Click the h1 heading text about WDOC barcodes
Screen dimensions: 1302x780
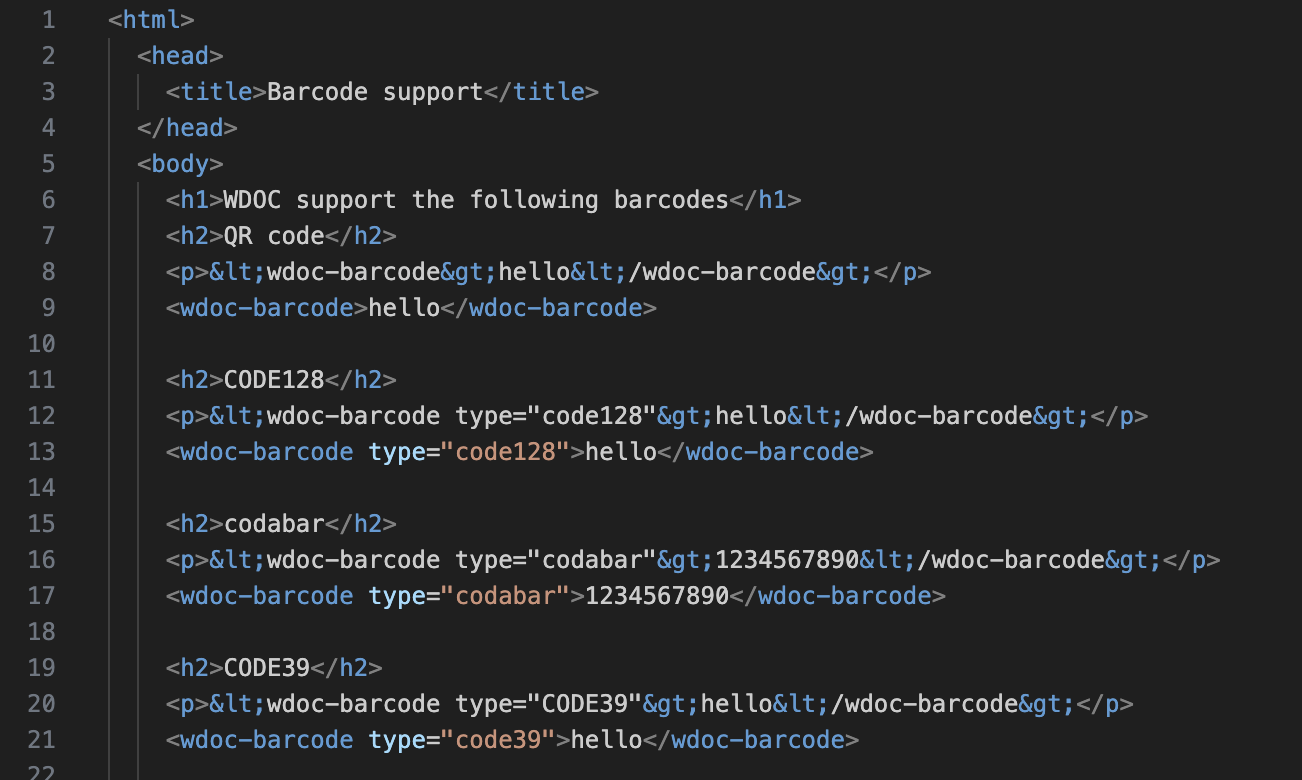(x=476, y=199)
